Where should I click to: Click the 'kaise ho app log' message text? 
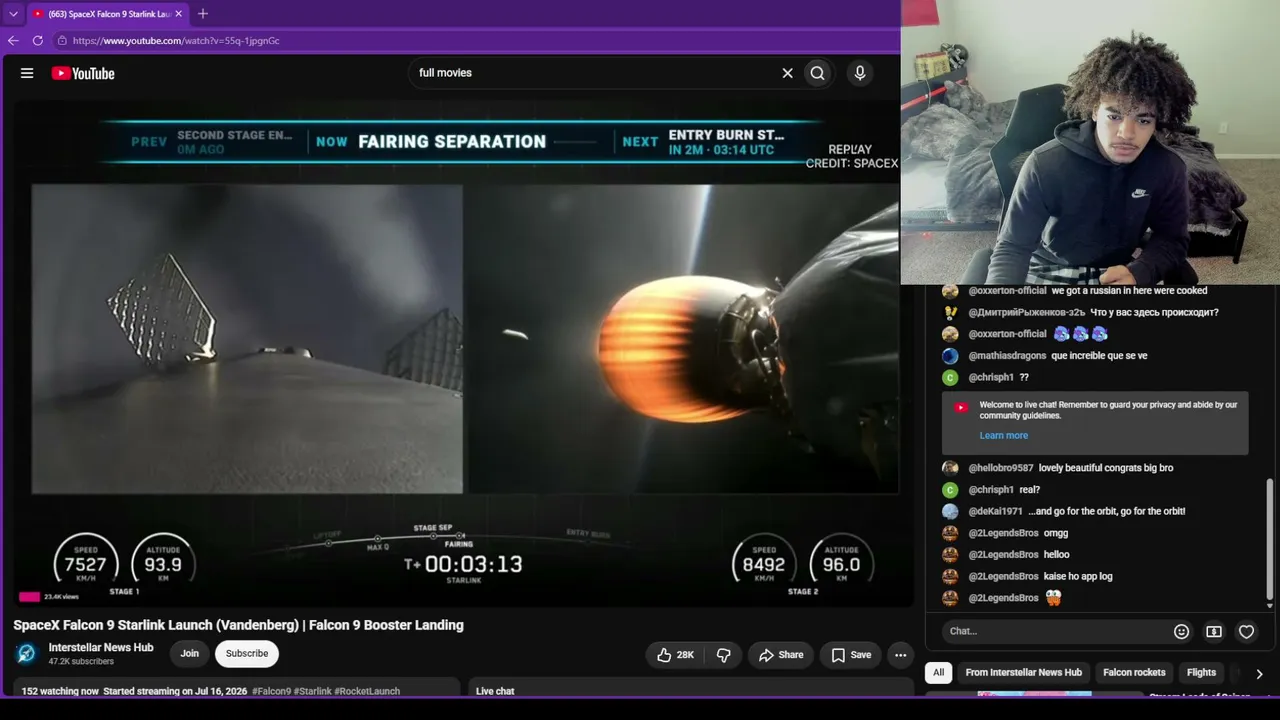[x=1078, y=577]
